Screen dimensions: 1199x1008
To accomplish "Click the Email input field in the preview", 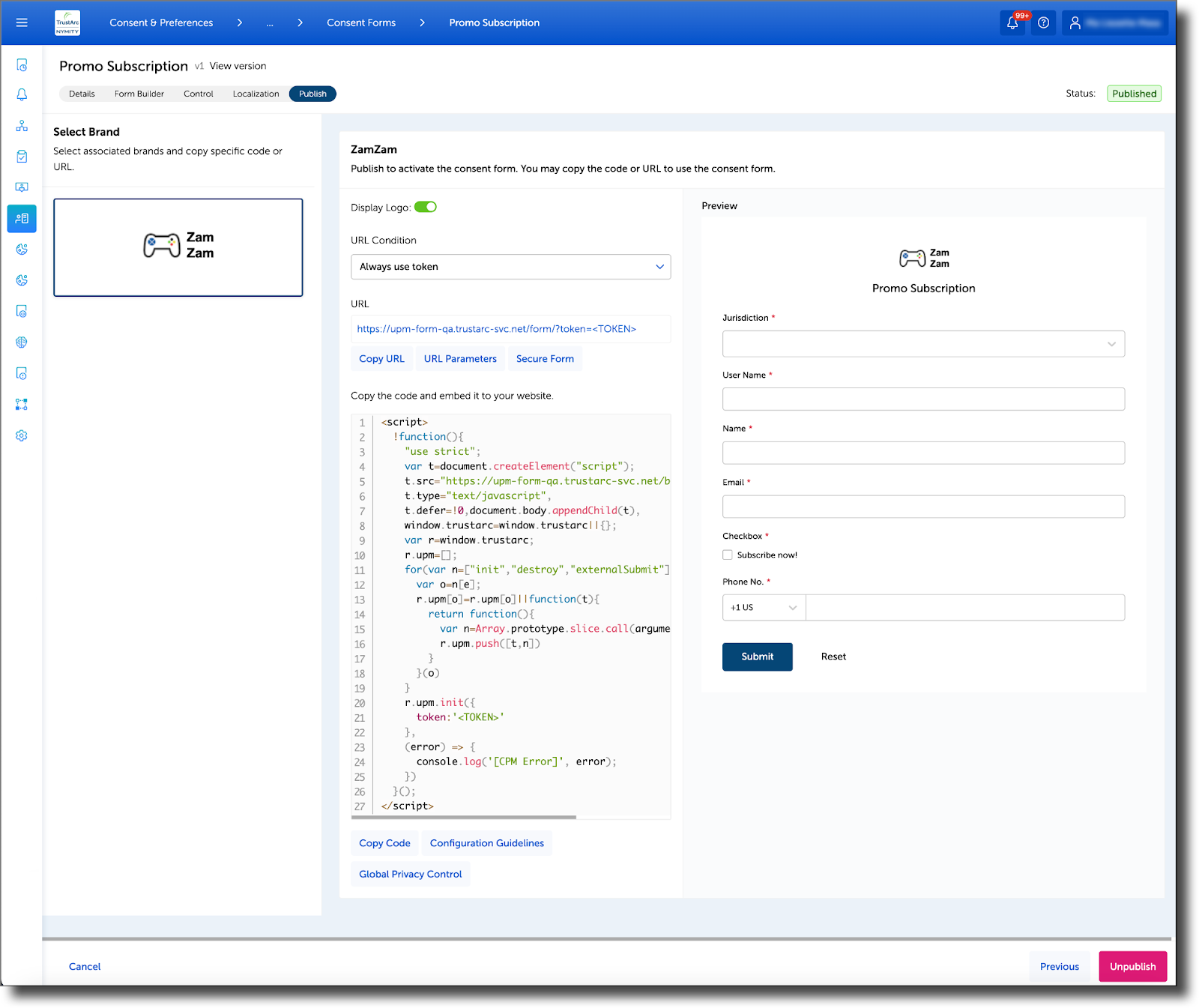I will click(923, 507).
